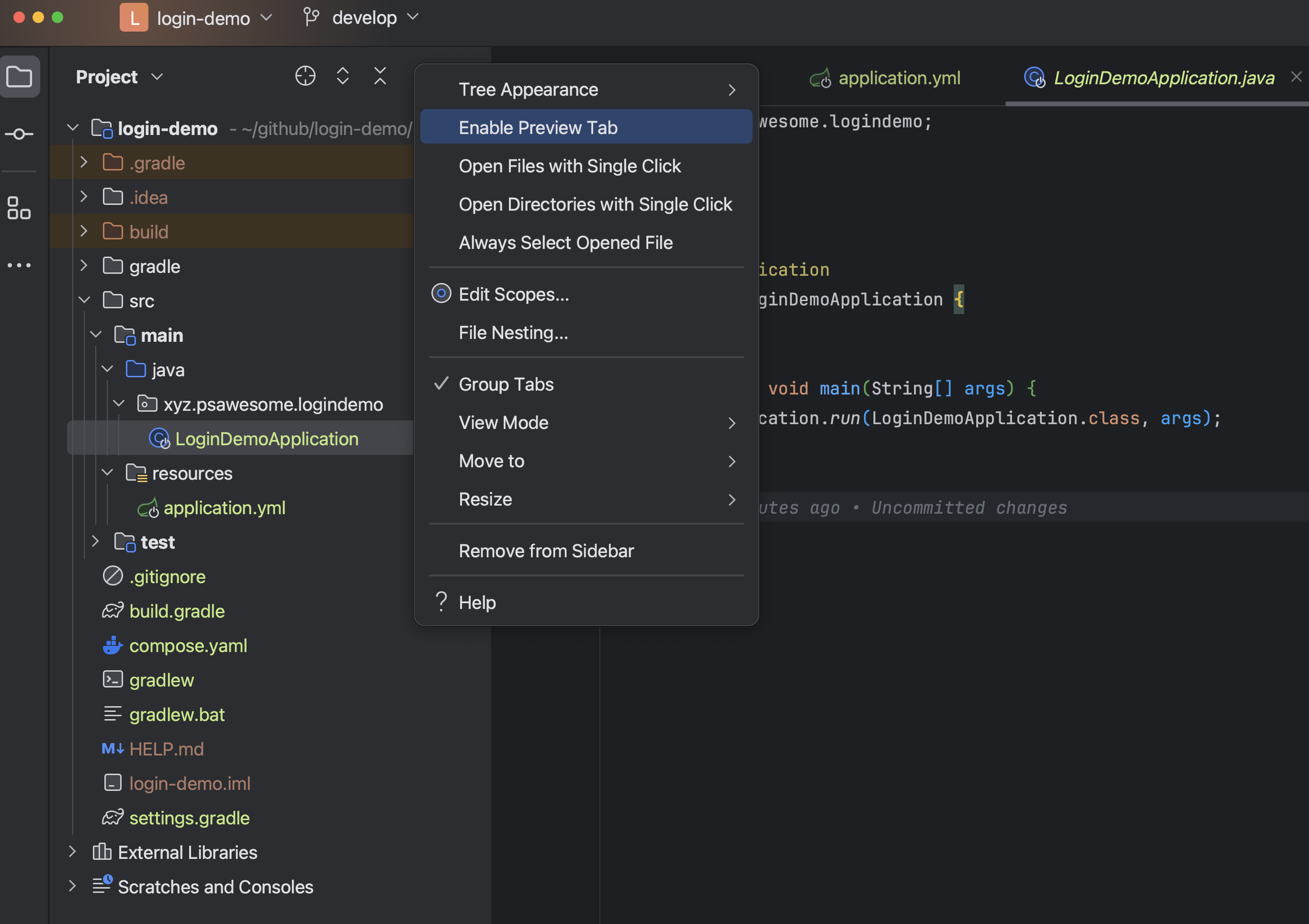1309x924 pixels.
Task: Enable Preview Tab option in menu
Action: [538, 127]
